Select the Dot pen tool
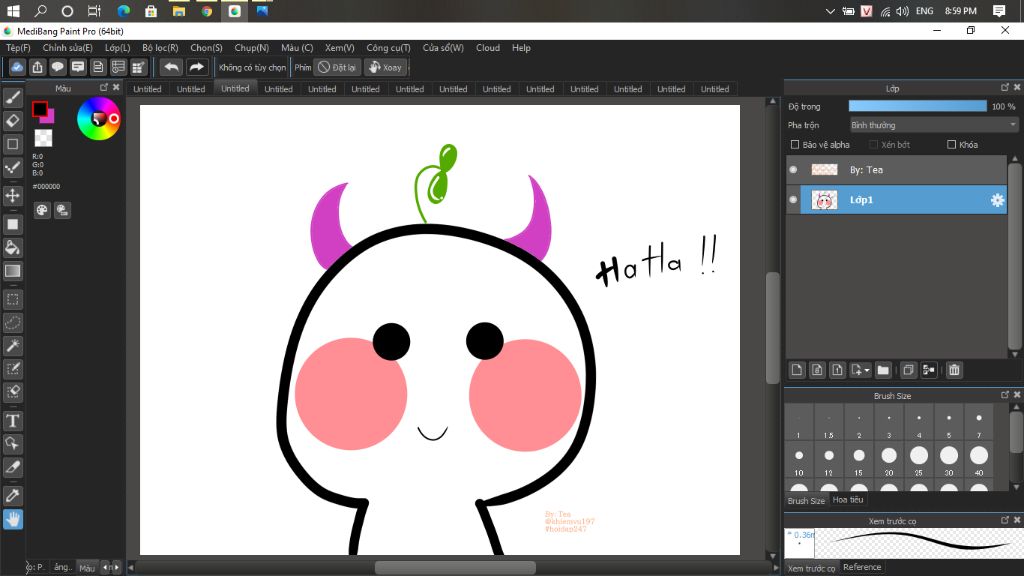Image resolution: width=1024 pixels, height=576 pixels. click(x=12, y=167)
